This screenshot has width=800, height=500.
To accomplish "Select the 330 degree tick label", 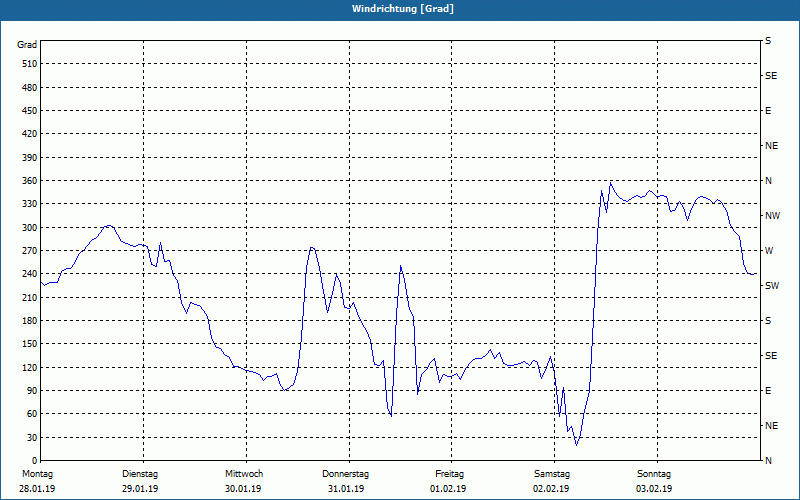I will tap(30, 204).
